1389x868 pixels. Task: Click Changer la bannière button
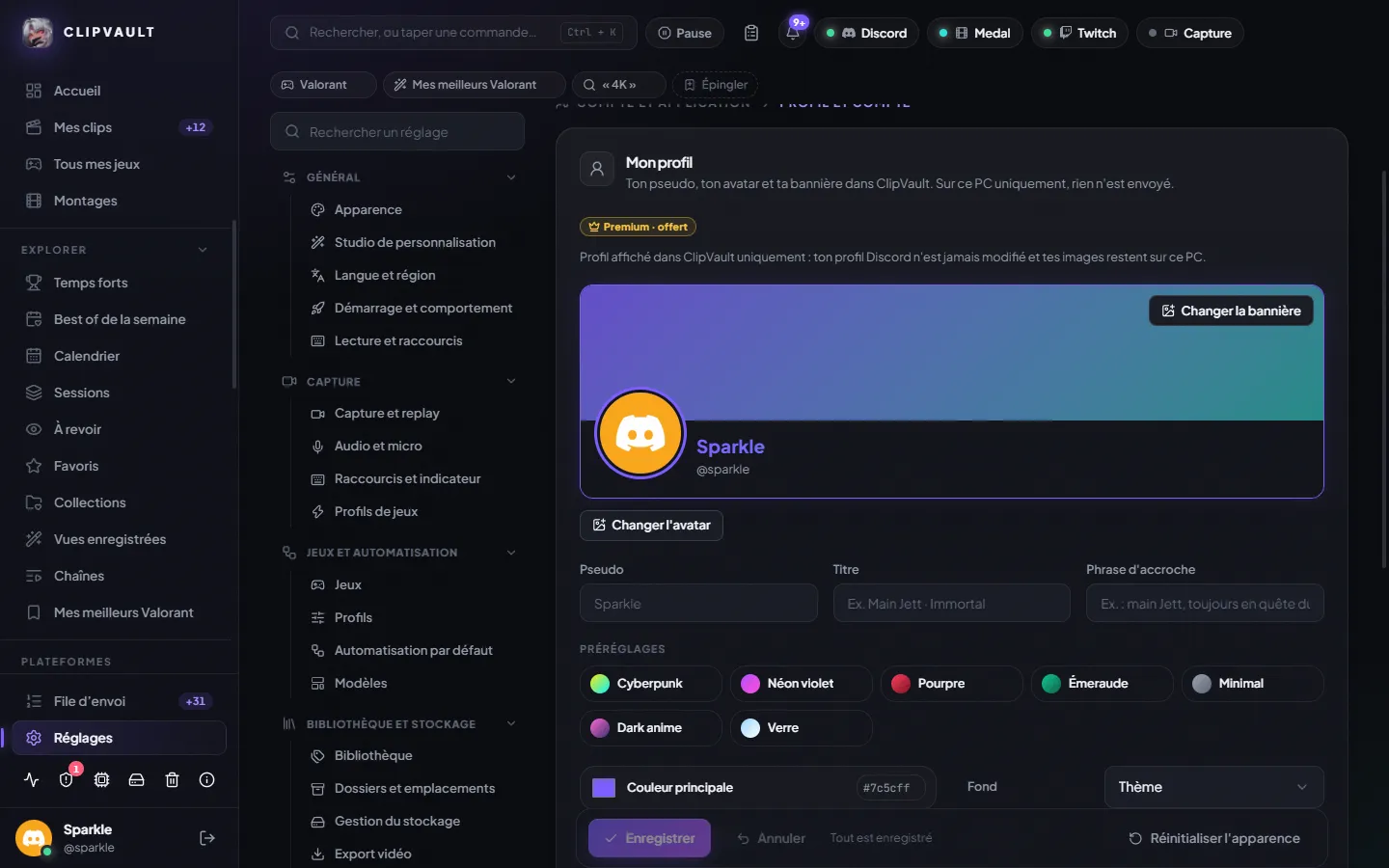point(1231,311)
